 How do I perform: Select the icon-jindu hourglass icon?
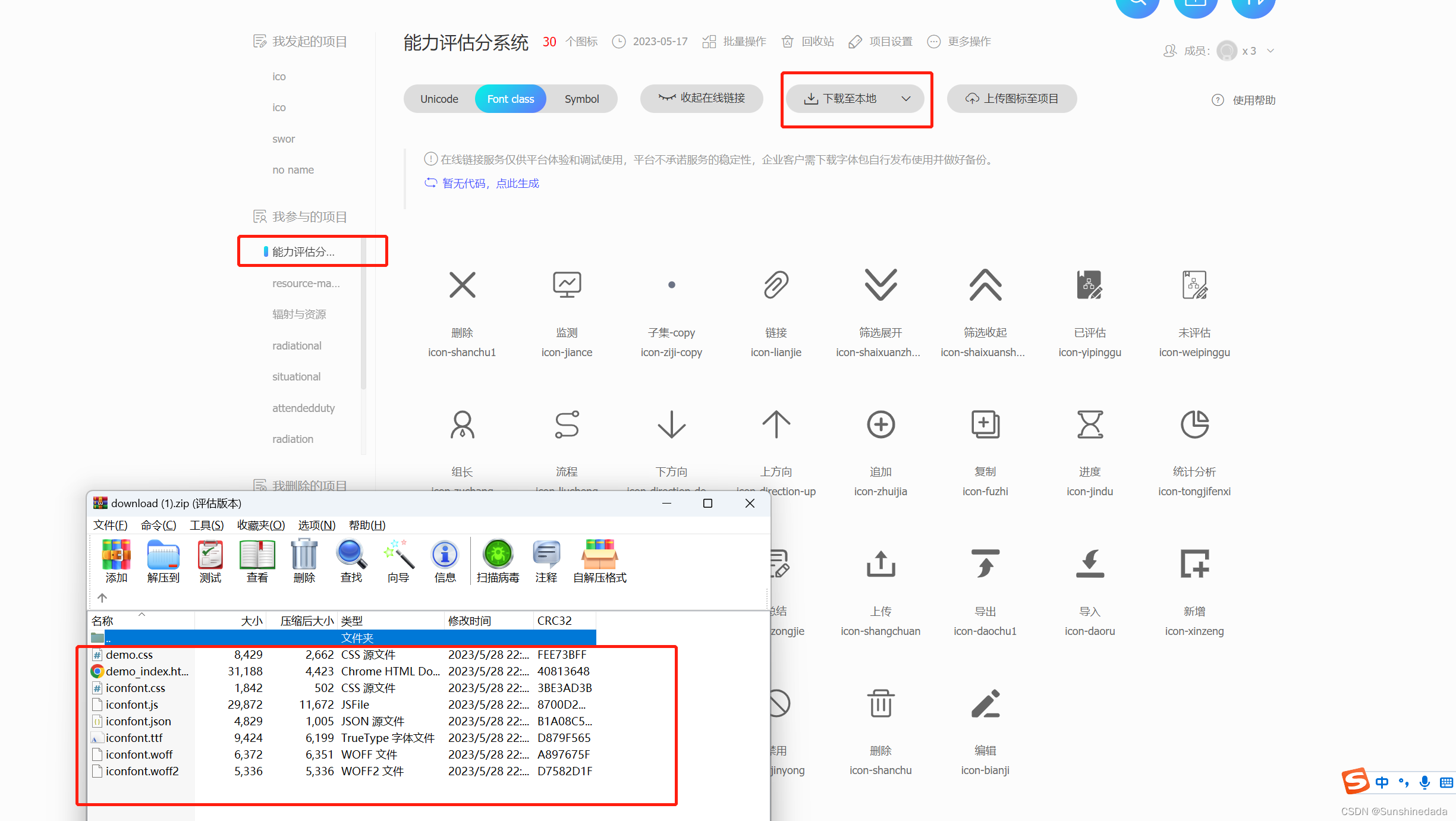tap(1090, 424)
